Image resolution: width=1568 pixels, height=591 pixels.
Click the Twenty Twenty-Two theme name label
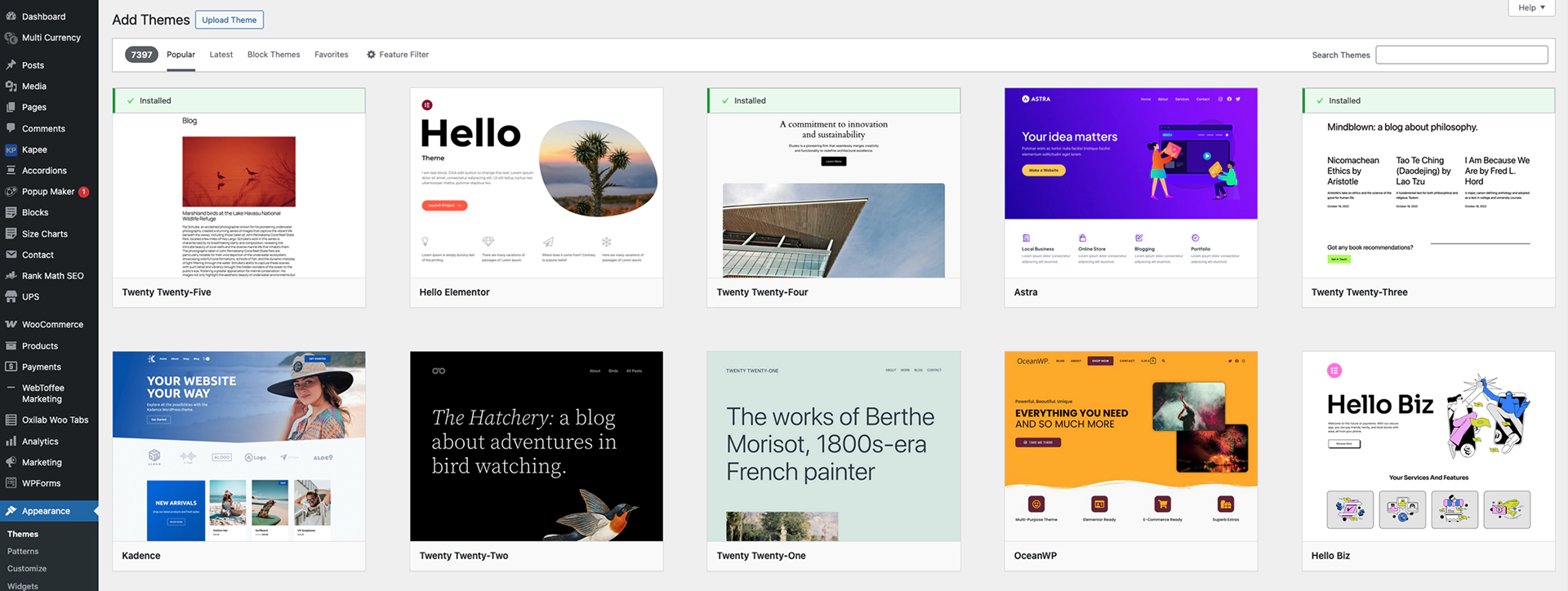click(x=464, y=556)
